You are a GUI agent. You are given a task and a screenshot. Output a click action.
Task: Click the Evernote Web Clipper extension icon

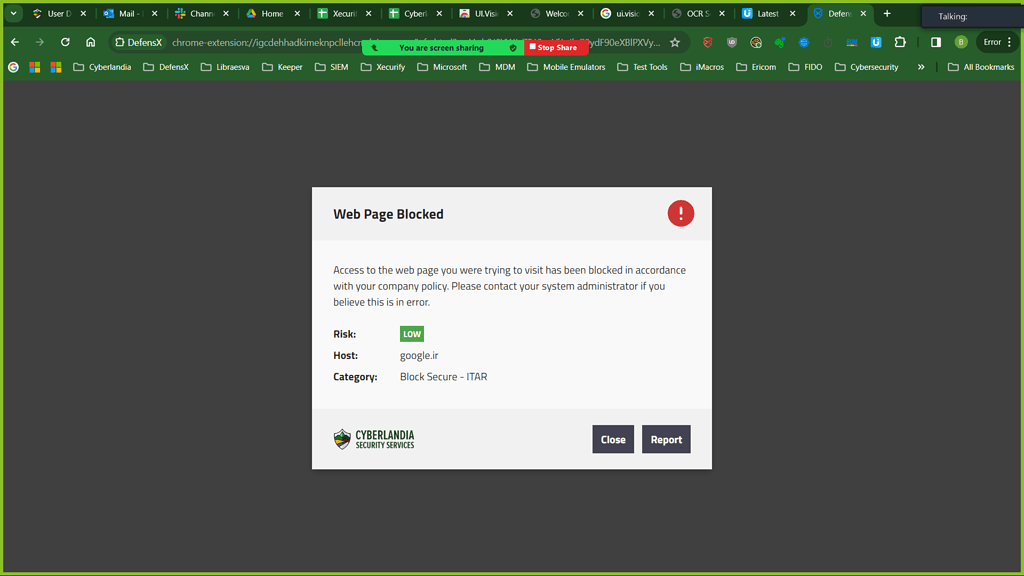click(779, 42)
